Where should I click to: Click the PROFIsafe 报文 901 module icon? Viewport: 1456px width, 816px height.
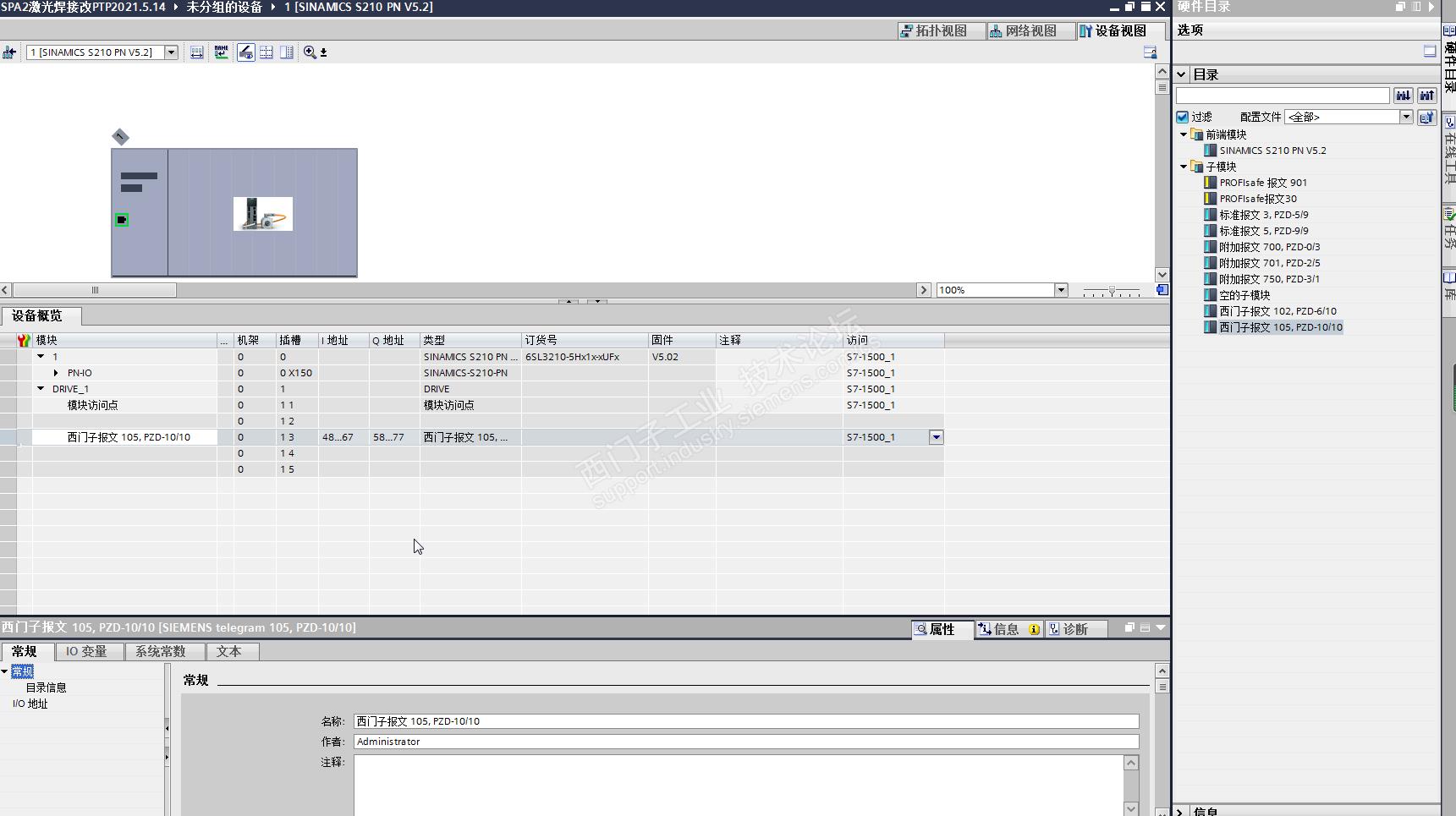(x=1211, y=183)
